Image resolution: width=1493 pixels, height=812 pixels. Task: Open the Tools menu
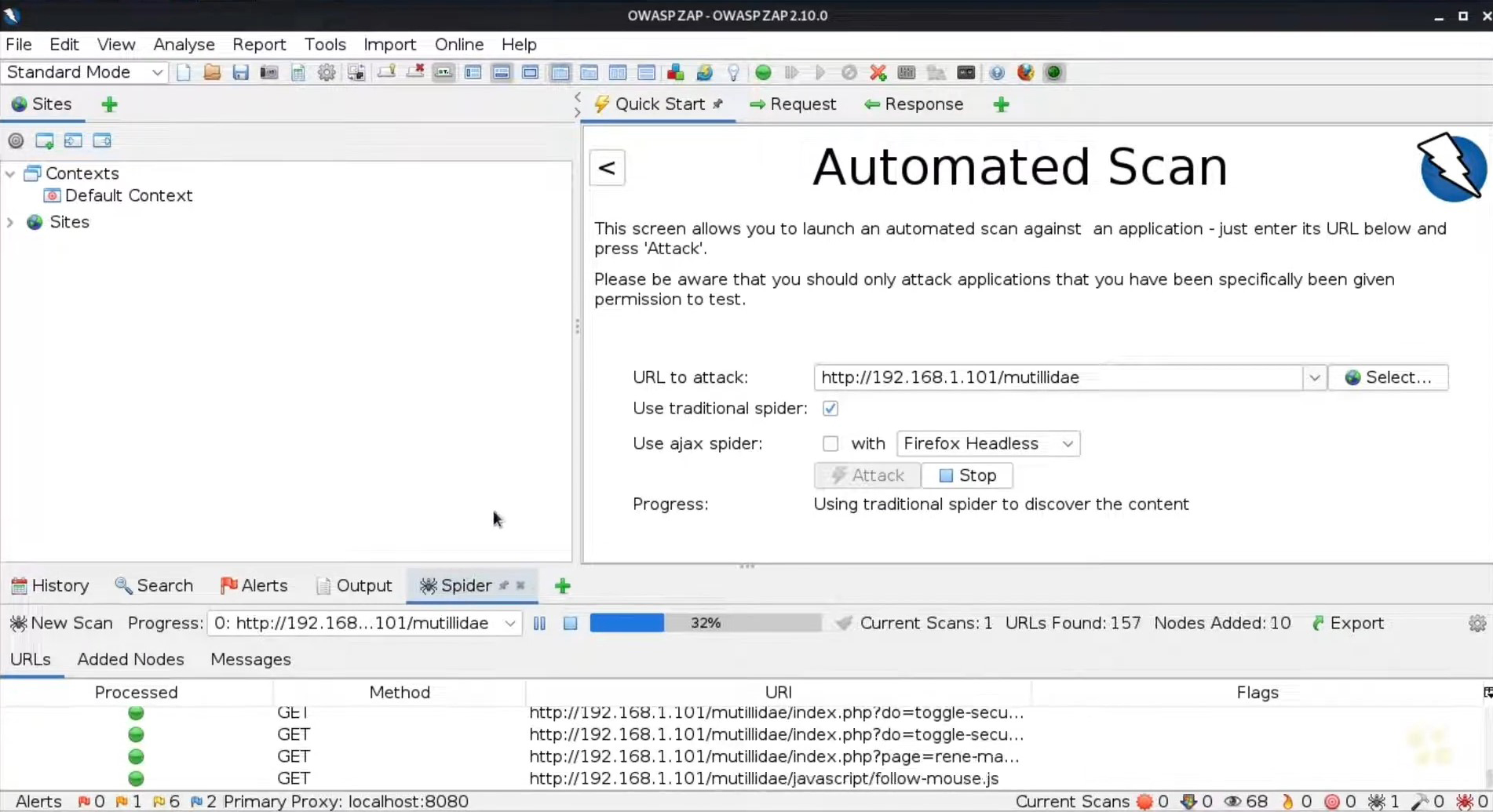pos(325,45)
